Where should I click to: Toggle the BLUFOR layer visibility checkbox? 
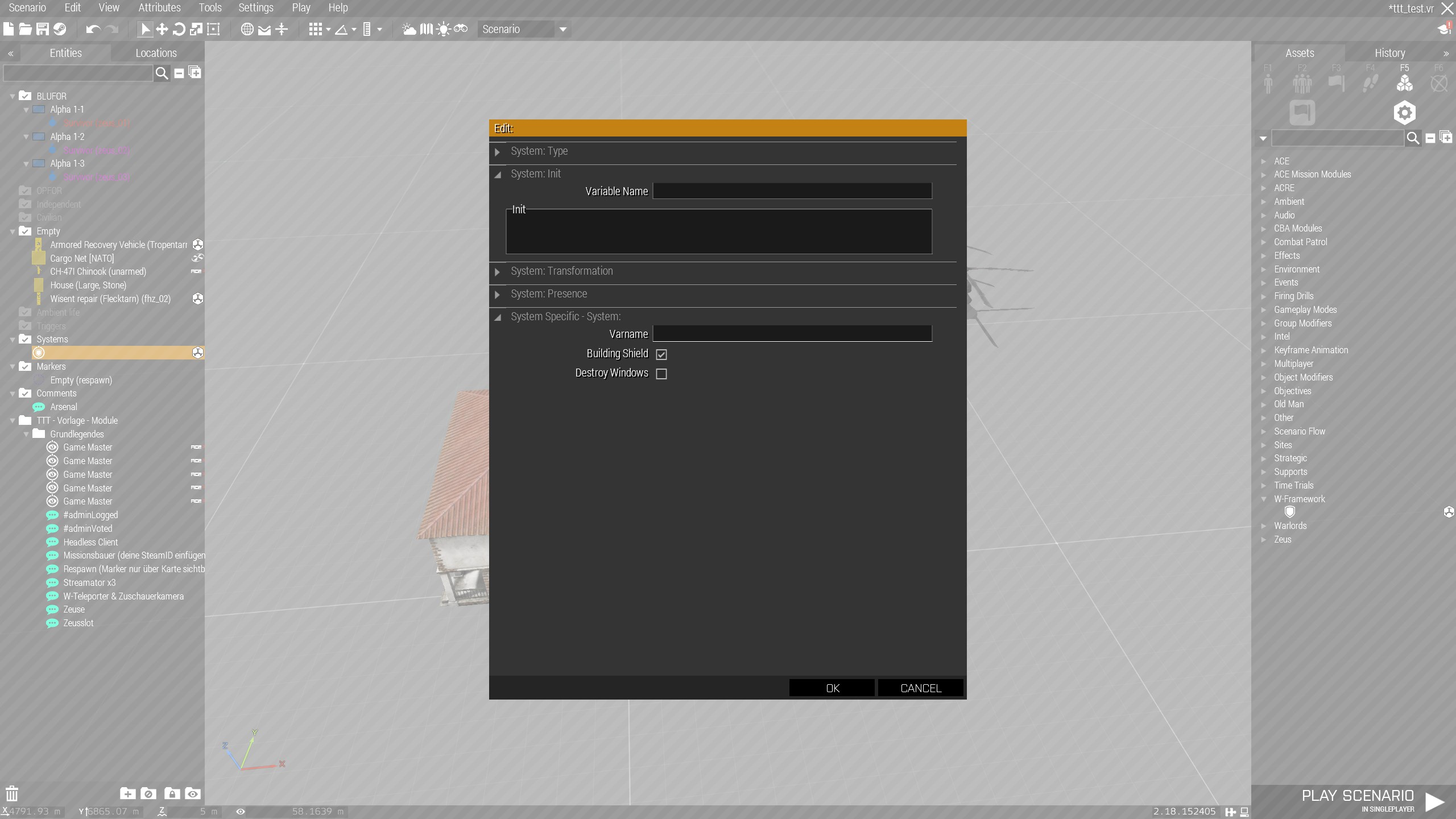point(26,96)
